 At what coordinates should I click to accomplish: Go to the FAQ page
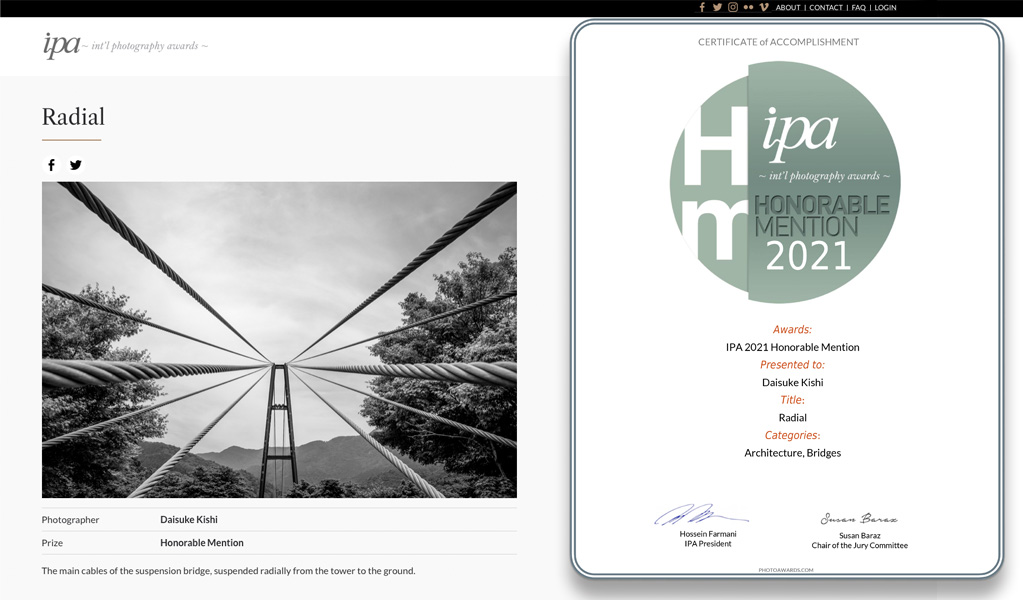click(x=858, y=8)
